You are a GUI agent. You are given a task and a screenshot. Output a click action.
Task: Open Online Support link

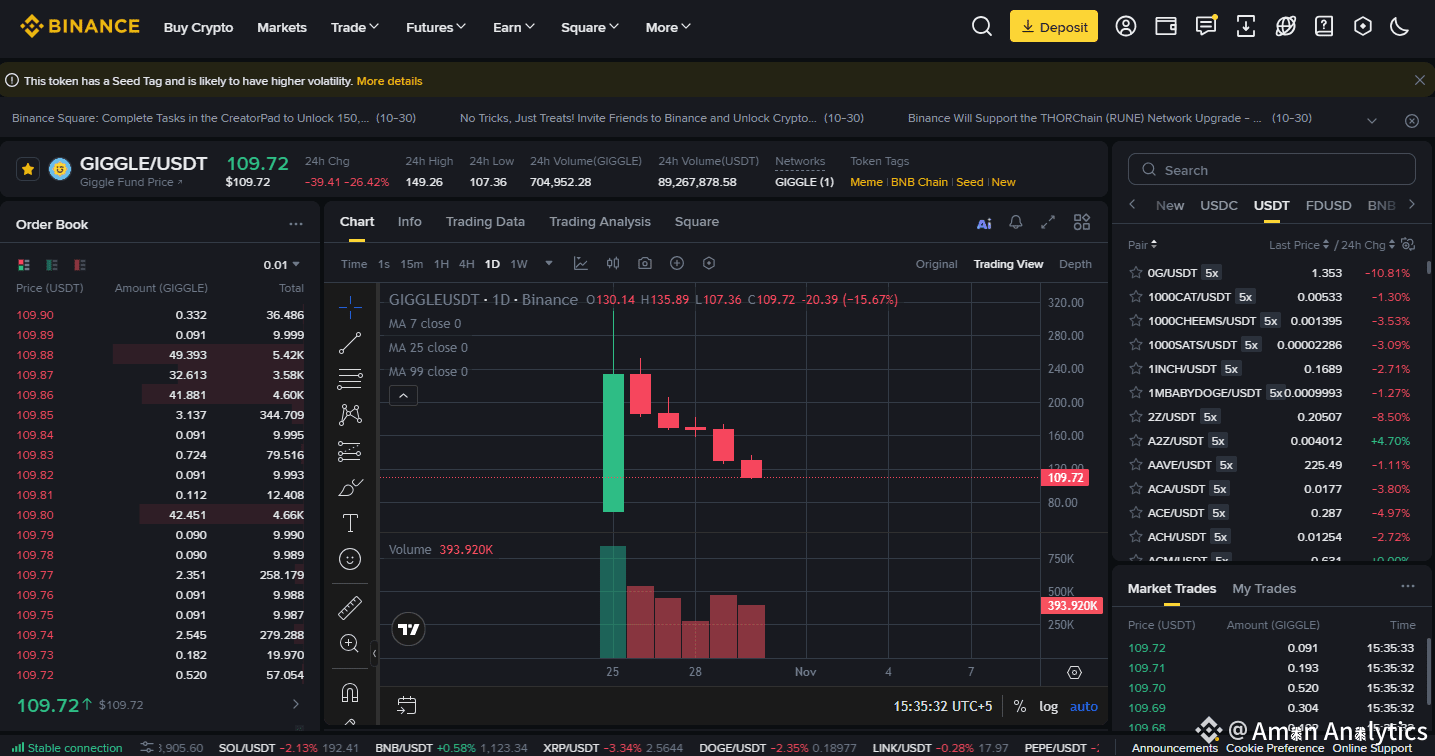click(1372, 748)
